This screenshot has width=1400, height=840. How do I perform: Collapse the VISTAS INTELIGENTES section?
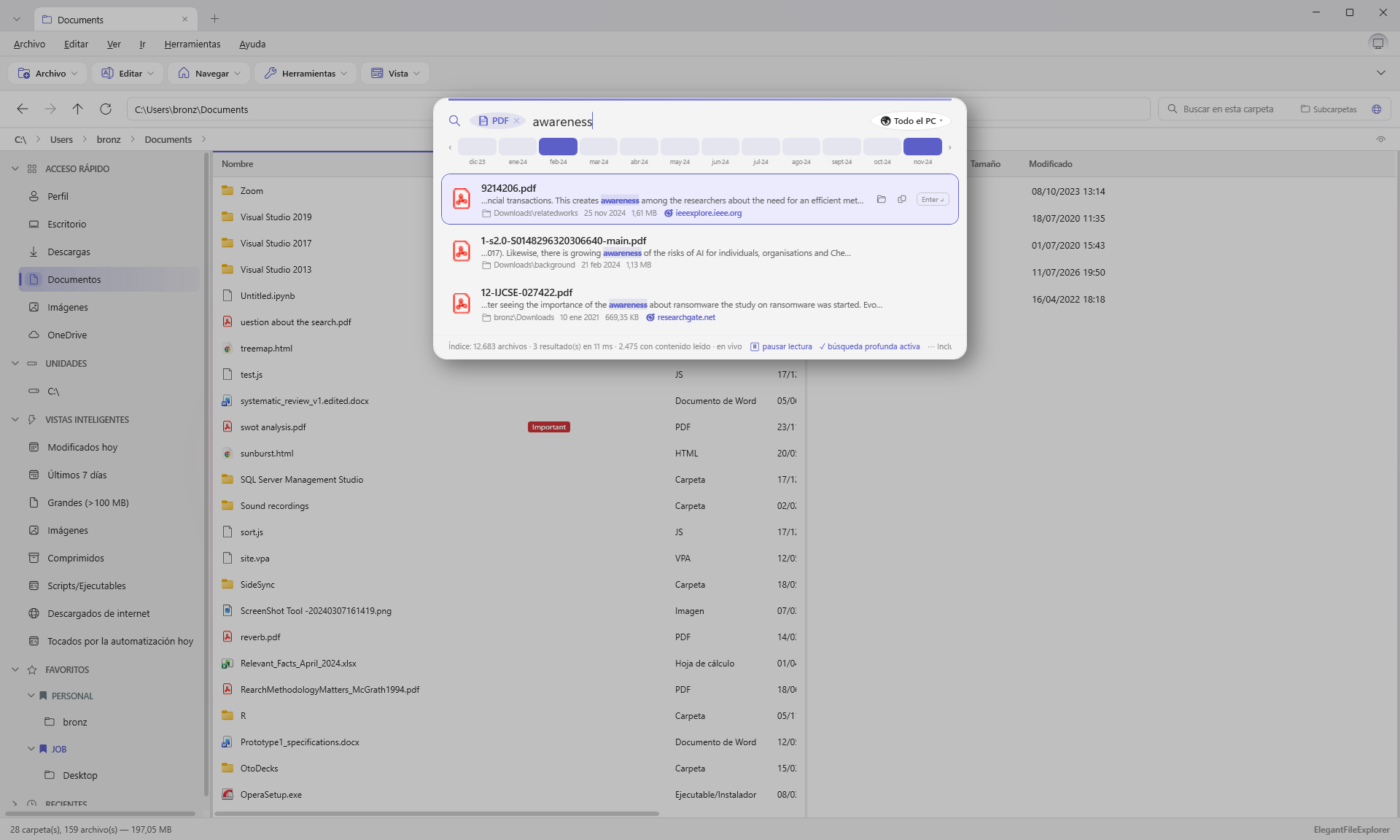15,419
